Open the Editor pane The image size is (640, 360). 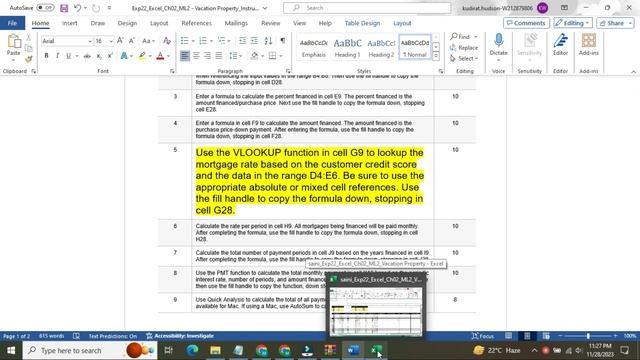560,45
